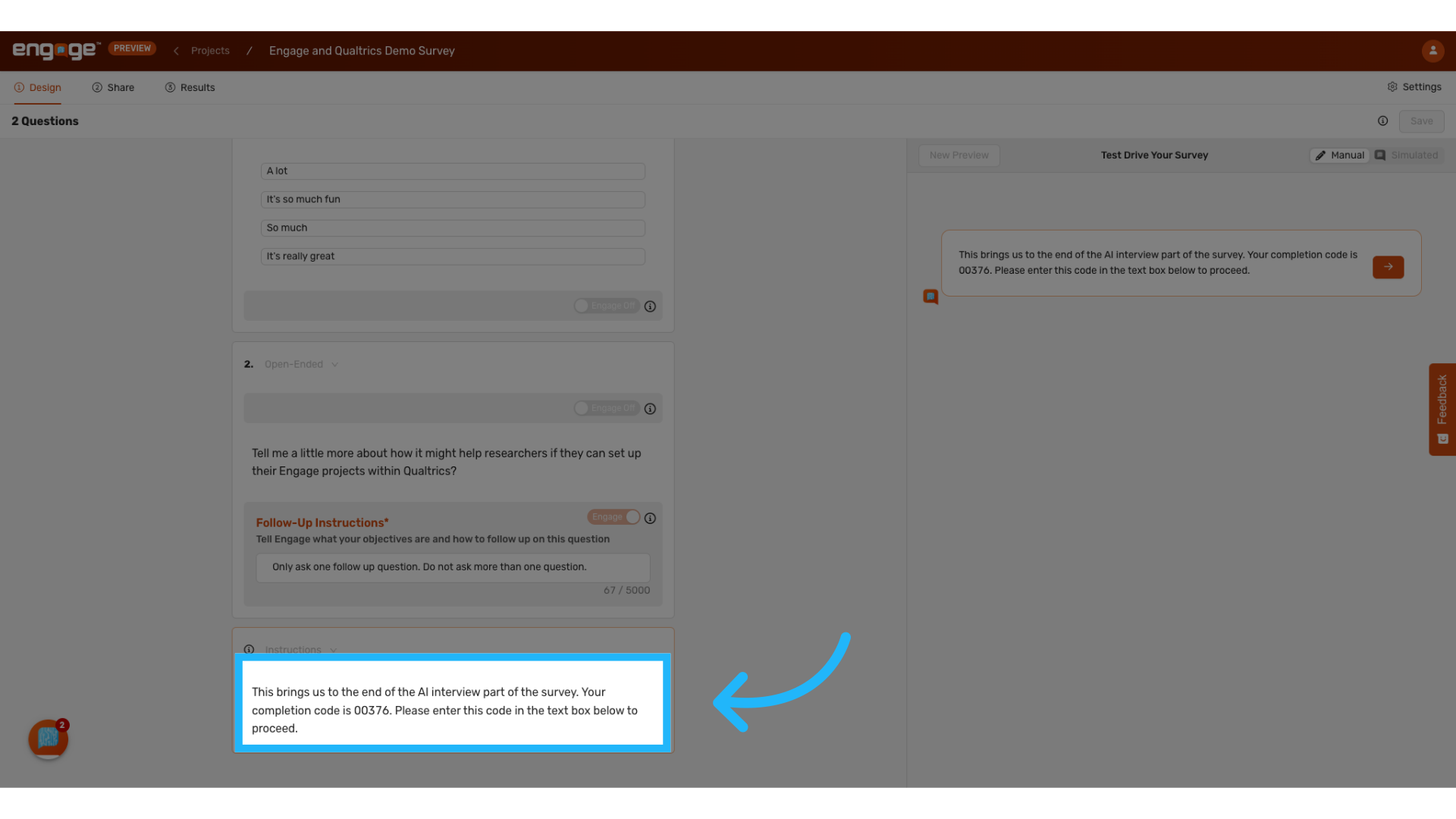Toggle the Engage switch for Follow-Up Instructions
The width and height of the screenshot is (1456, 819).
point(613,517)
